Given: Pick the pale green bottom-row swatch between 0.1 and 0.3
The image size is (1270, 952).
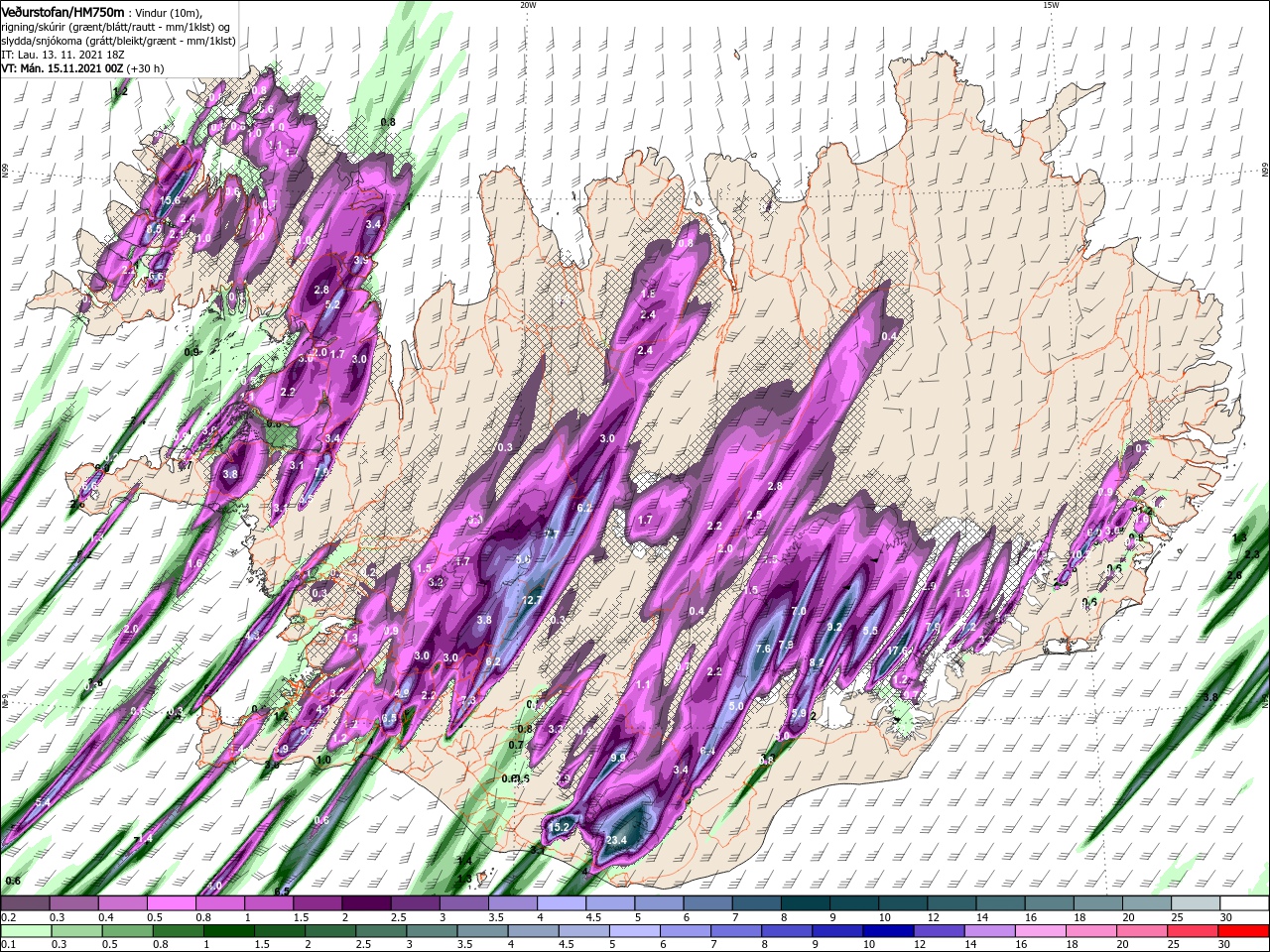Looking at the screenshot, I should coord(25,931).
